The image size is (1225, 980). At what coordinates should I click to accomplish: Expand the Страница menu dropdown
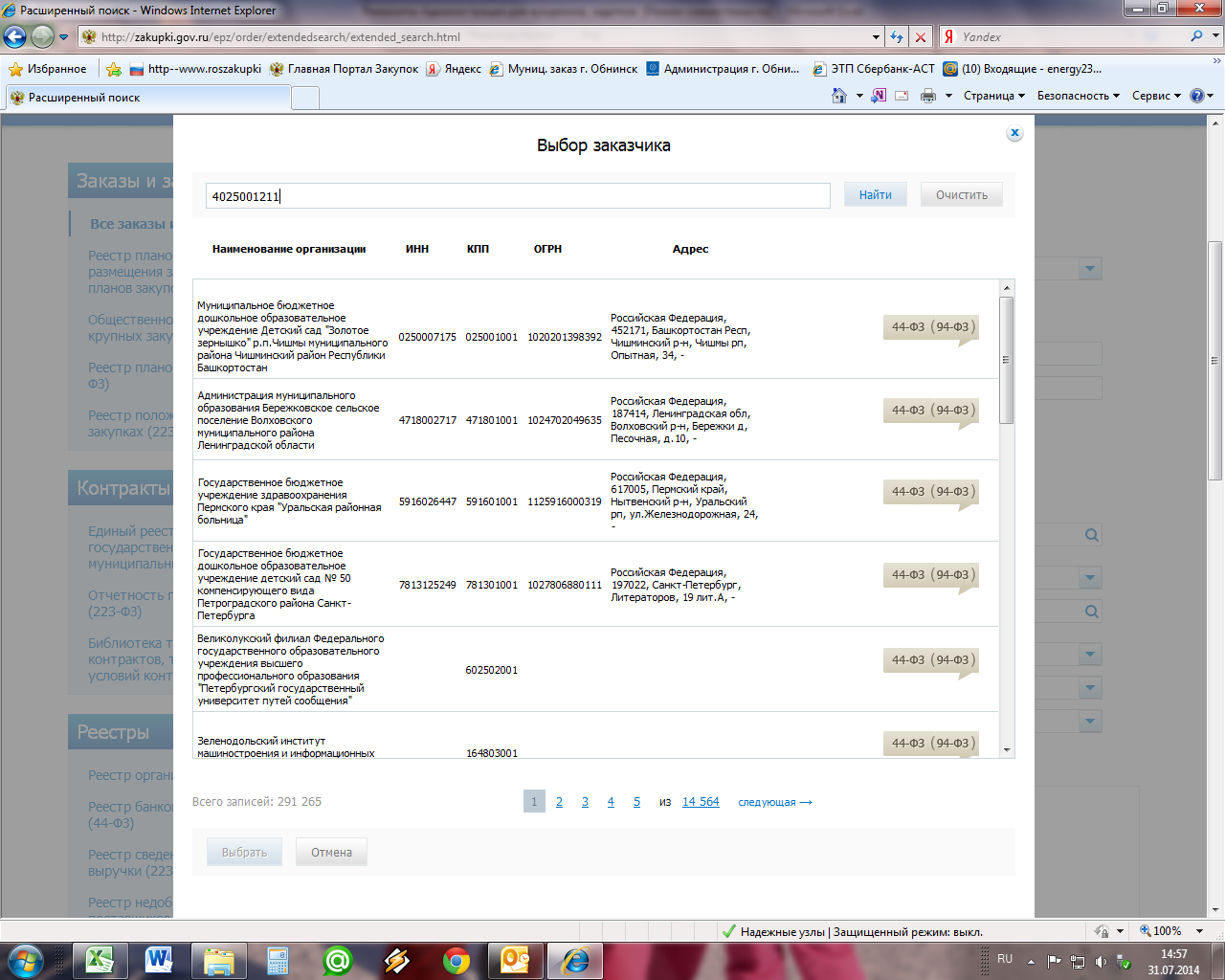click(x=993, y=96)
